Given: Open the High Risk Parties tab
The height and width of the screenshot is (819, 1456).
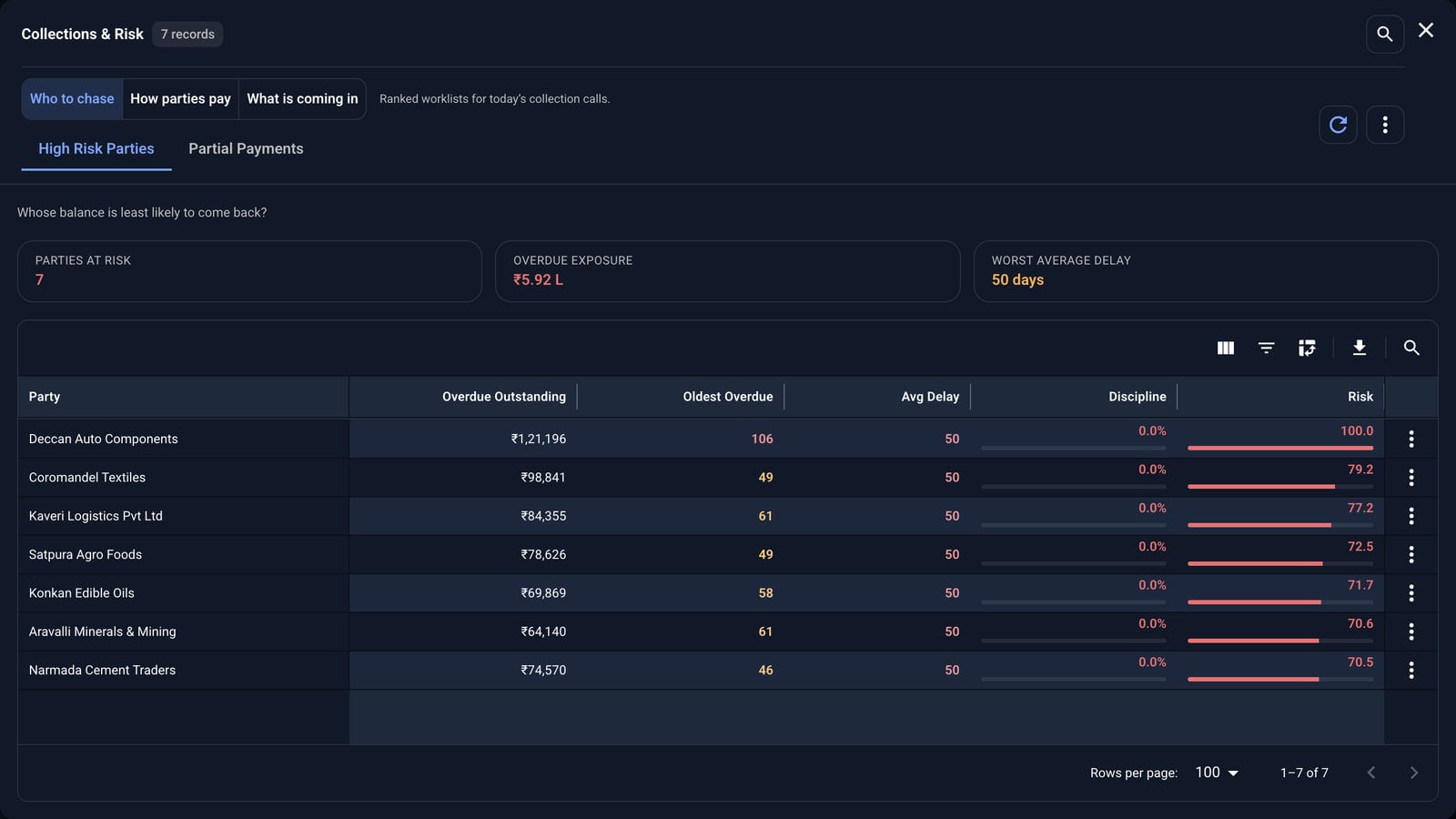Looking at the screenshot, I should click(x=96, y=148).
